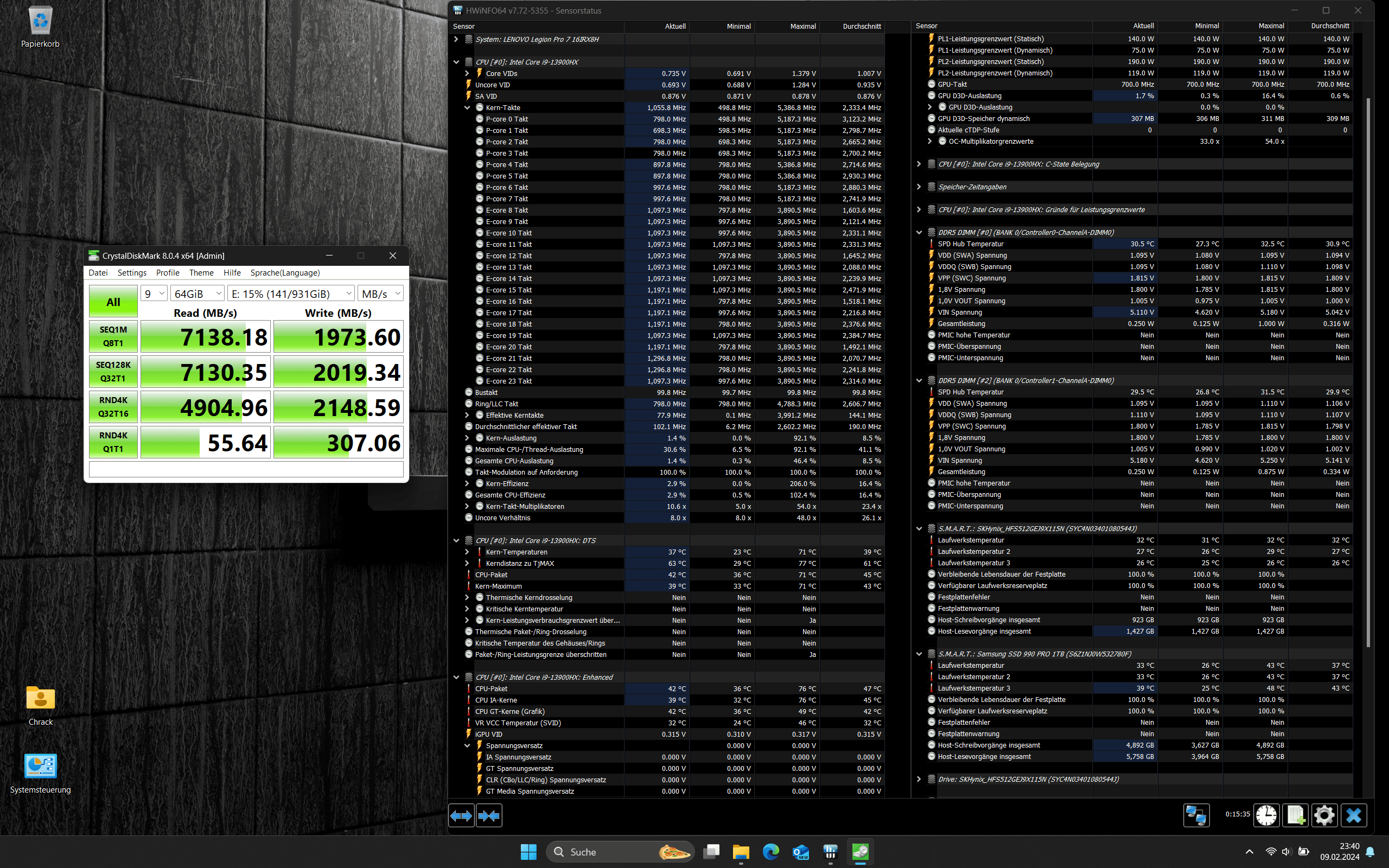Viewport: 1389px width, 868px height.
Task: Click the blue X icon in the HWiNFO toolbar
Action: [x=1353, y=815]
